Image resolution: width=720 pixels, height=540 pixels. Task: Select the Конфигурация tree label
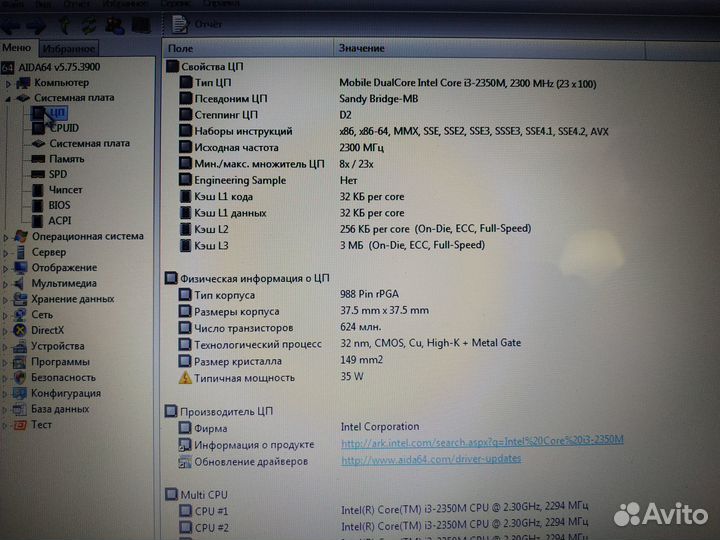66,394
